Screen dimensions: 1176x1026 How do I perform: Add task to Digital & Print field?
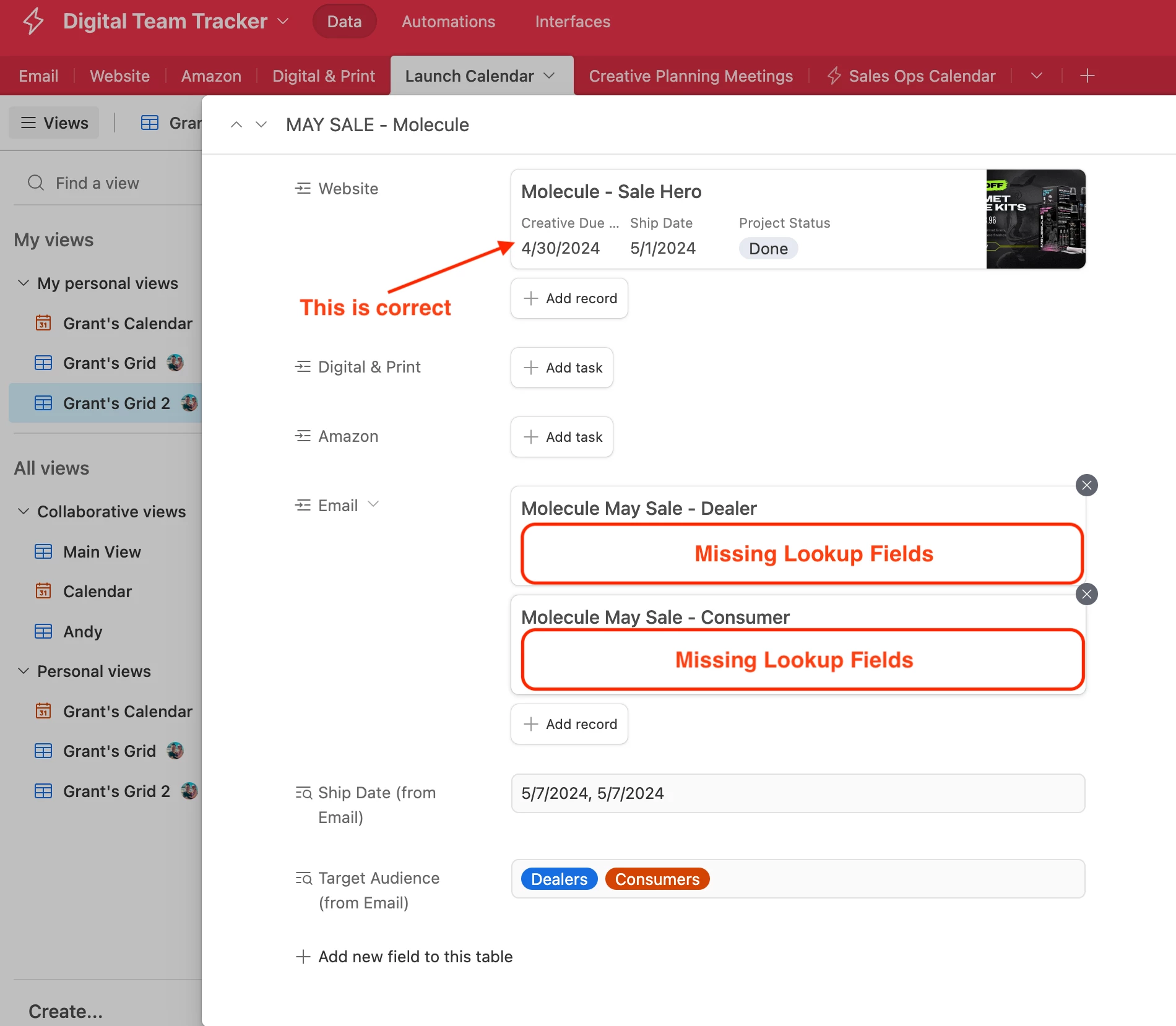click(x=562, y=368)
